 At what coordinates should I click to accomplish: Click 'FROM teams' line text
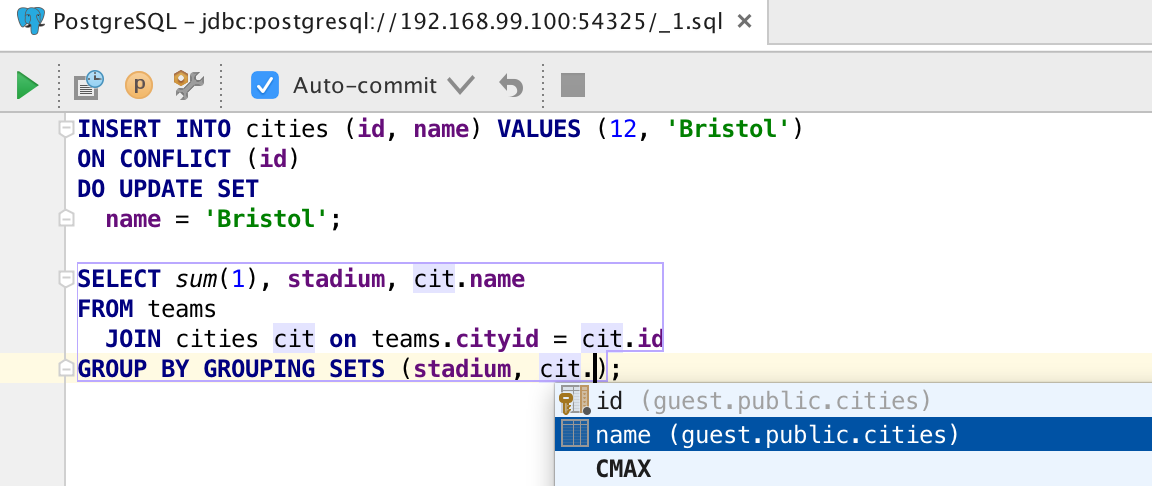pos(147,309)
